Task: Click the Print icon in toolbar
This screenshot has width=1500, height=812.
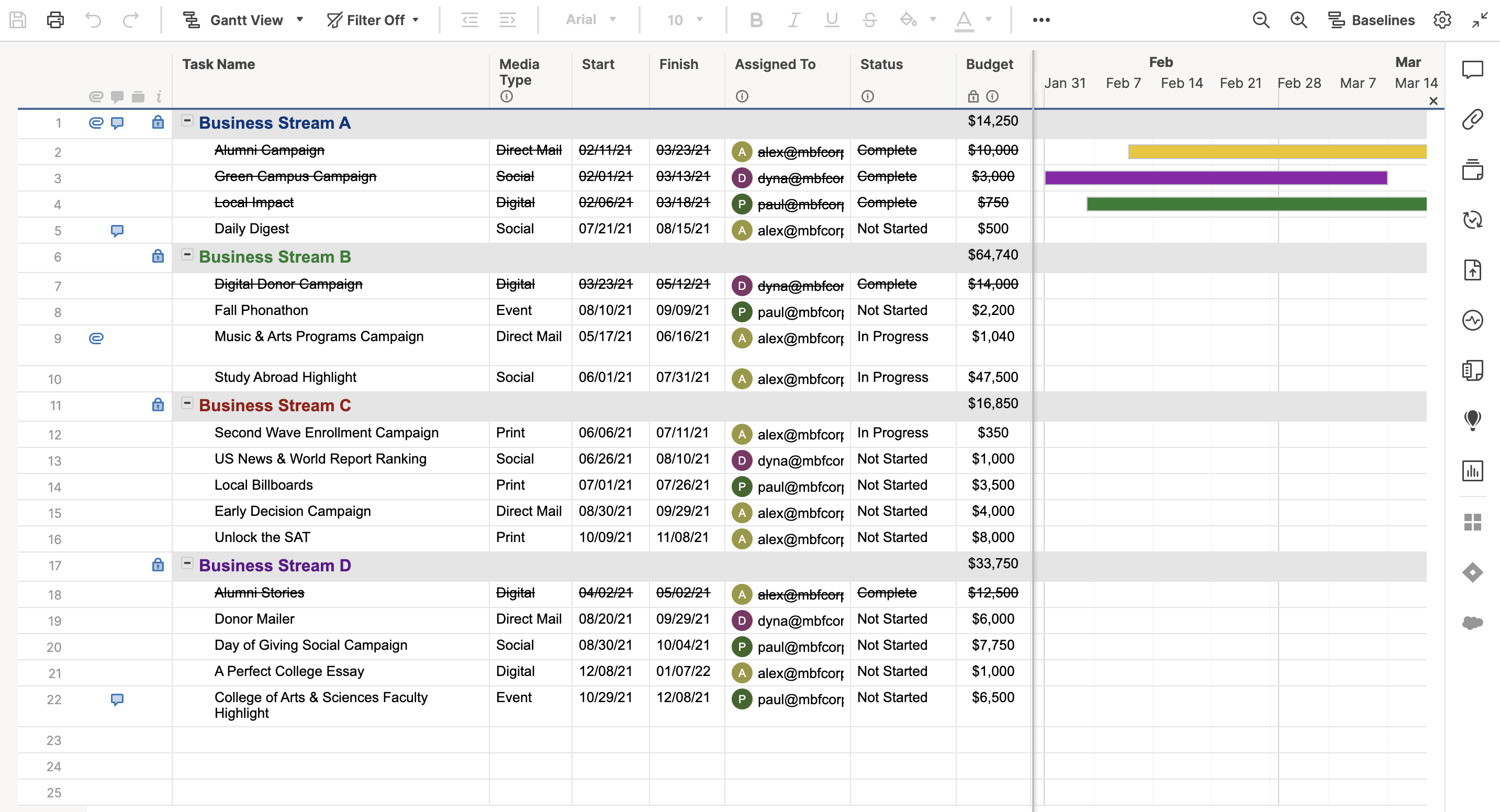Action: (x=55, y=20)
